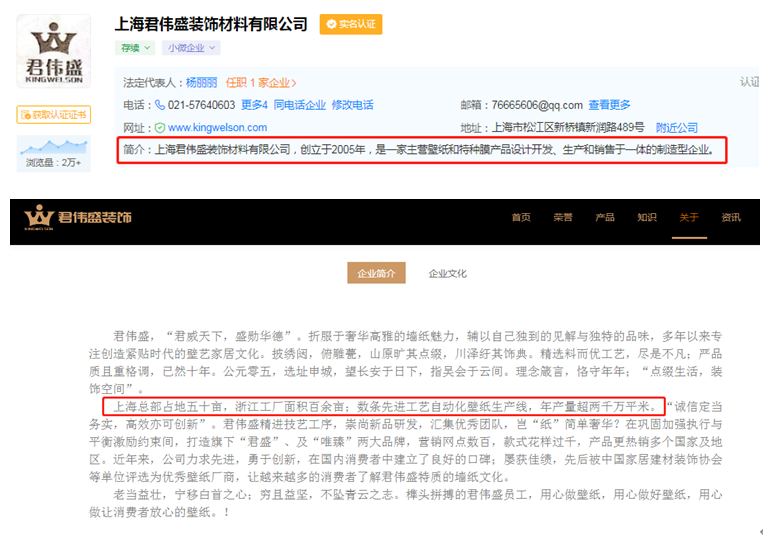Select the 关于 nav item
The height and width of the screenshot is (539, 763).
tap(689, 217)
